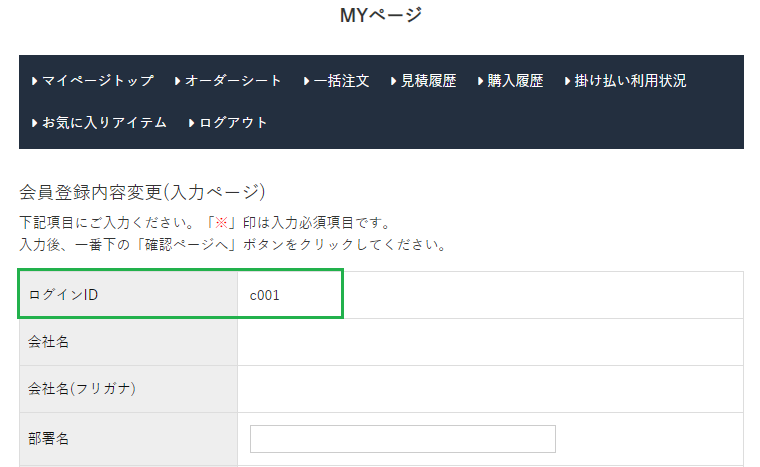Click the arrow icon before ログアウト
The height and width of the screenshot is (467, 760).
(191, 123)
